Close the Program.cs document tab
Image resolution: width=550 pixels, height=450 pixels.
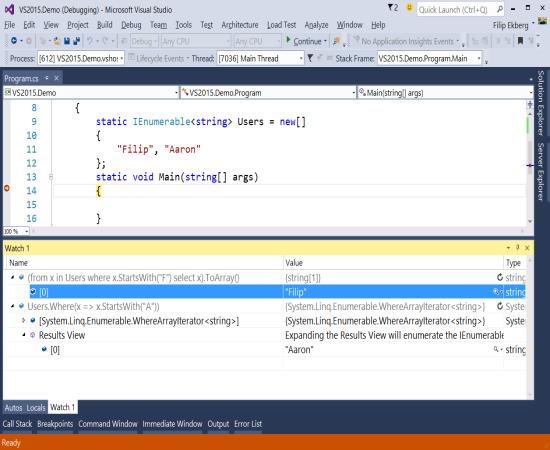tap(56, 78)
